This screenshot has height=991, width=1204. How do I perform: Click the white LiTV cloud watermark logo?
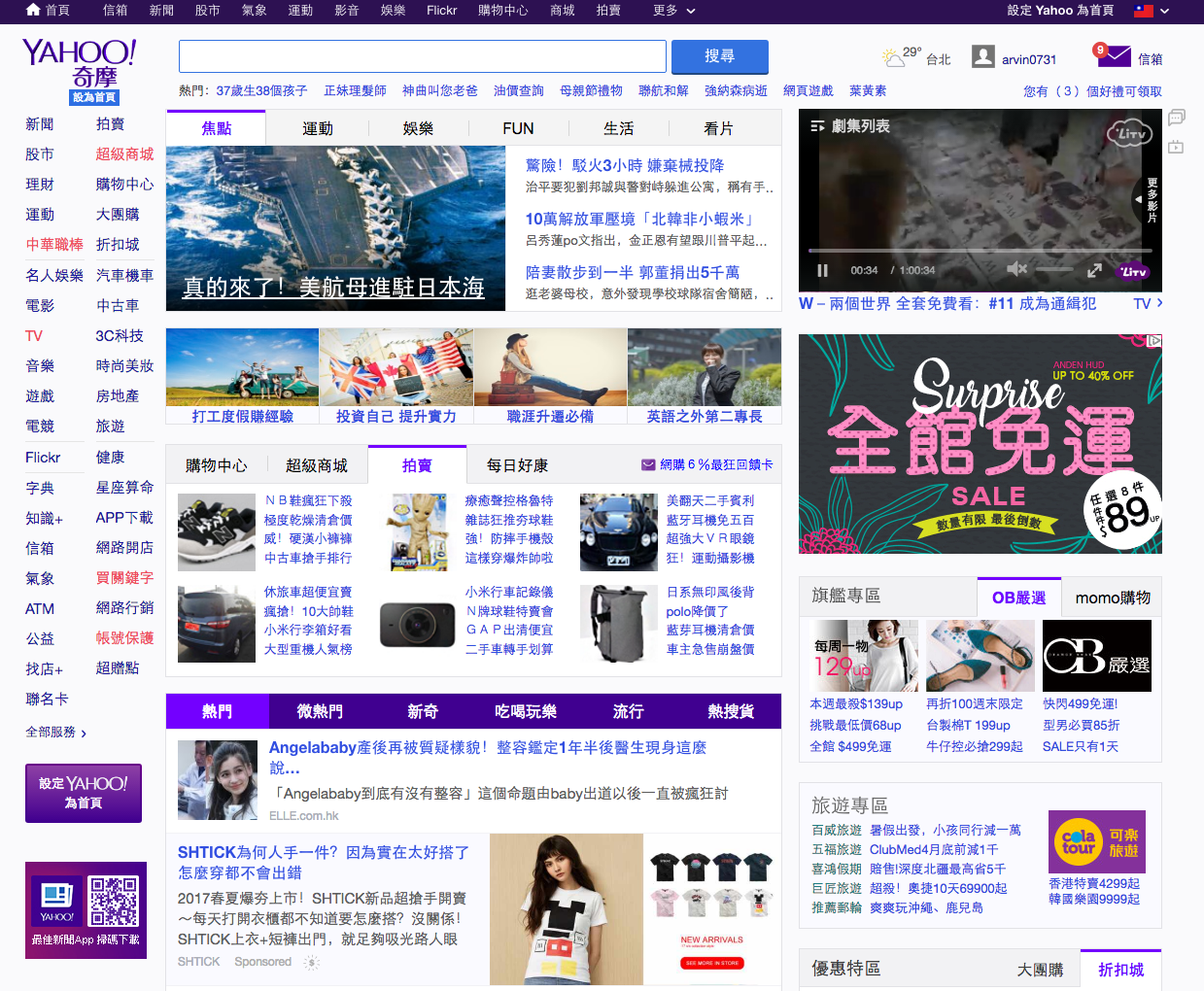[x=1129, y=132]
